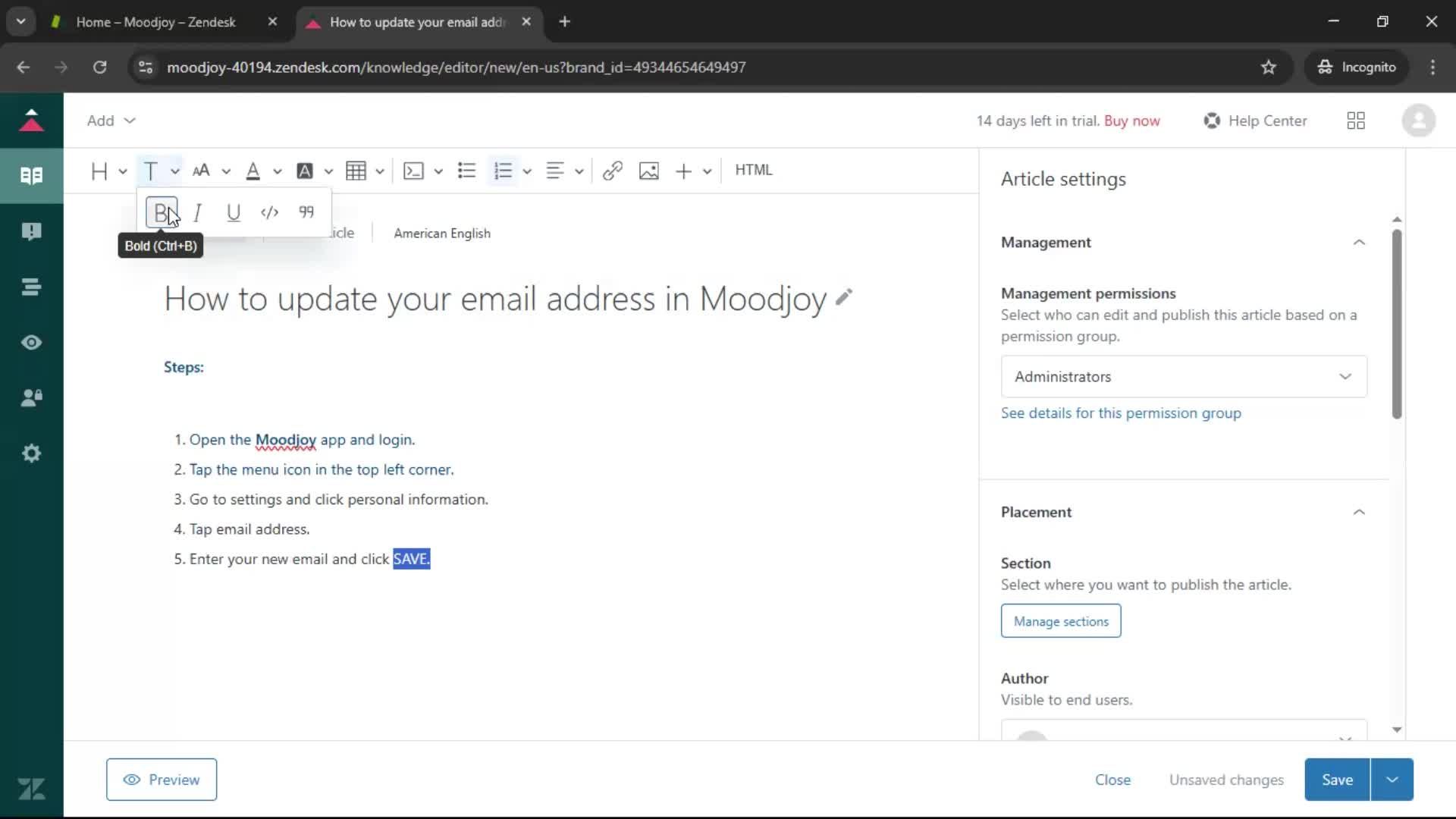
Task: Insert a table using table icon
Action: click(x=356, y=171)
